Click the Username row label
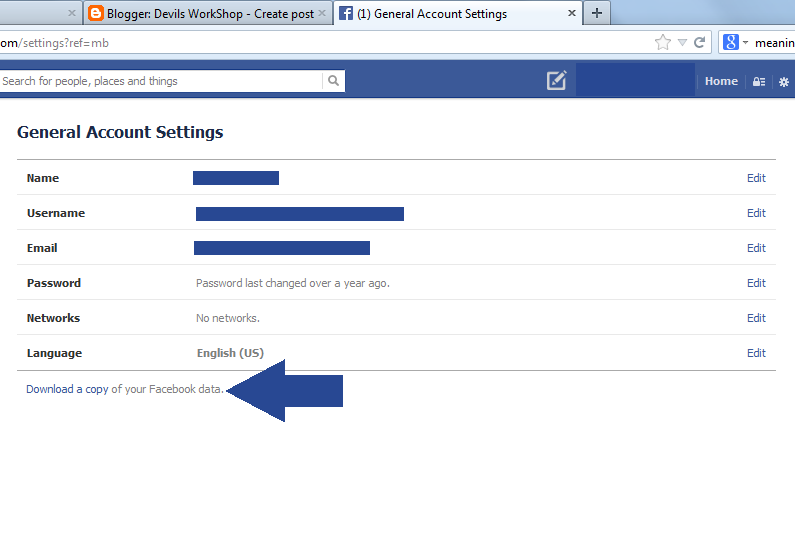Screen dimensions: 795x542 point(56,213)
